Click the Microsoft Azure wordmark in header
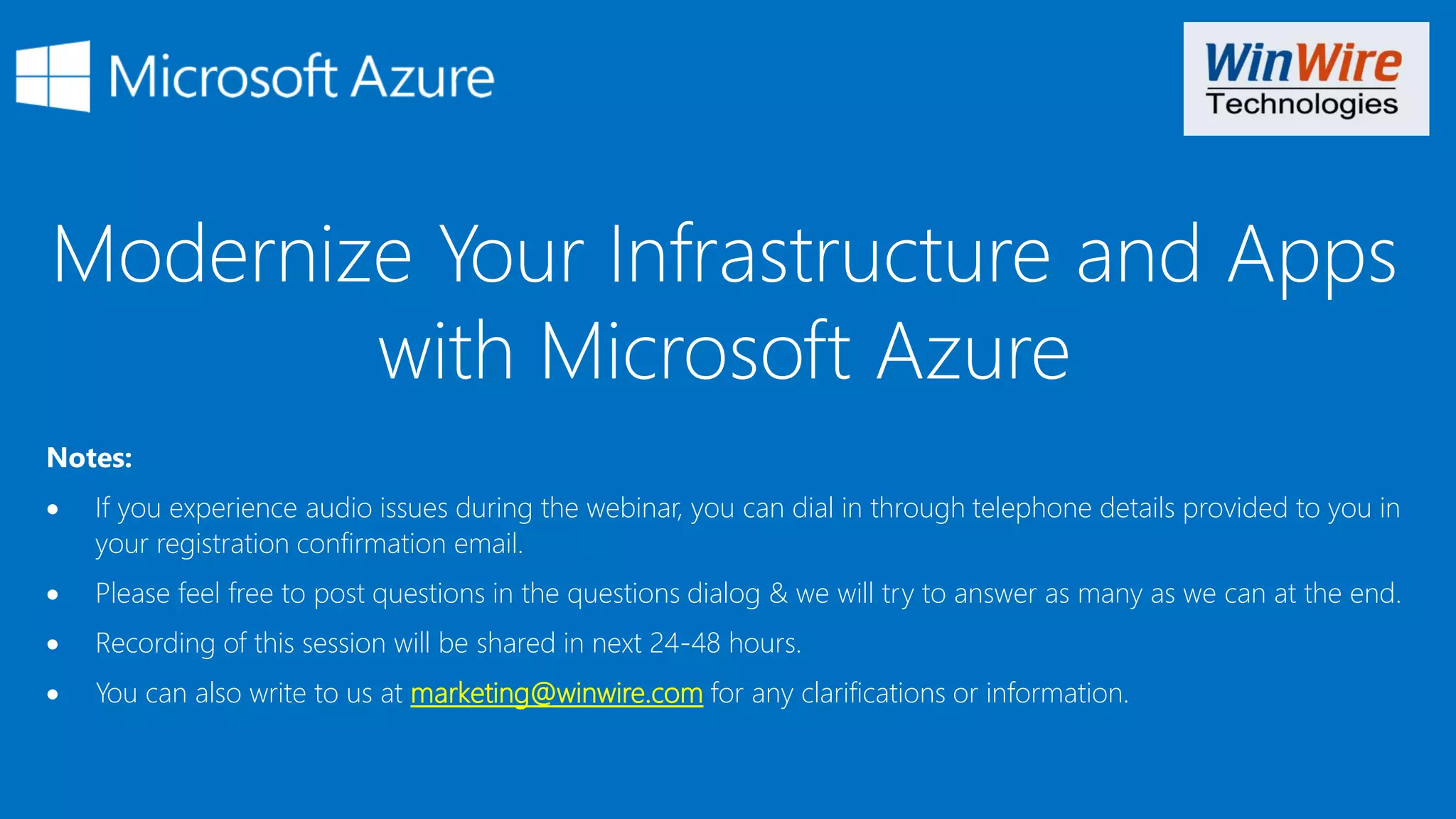The image size is (1456, 819). click(301, 77)
